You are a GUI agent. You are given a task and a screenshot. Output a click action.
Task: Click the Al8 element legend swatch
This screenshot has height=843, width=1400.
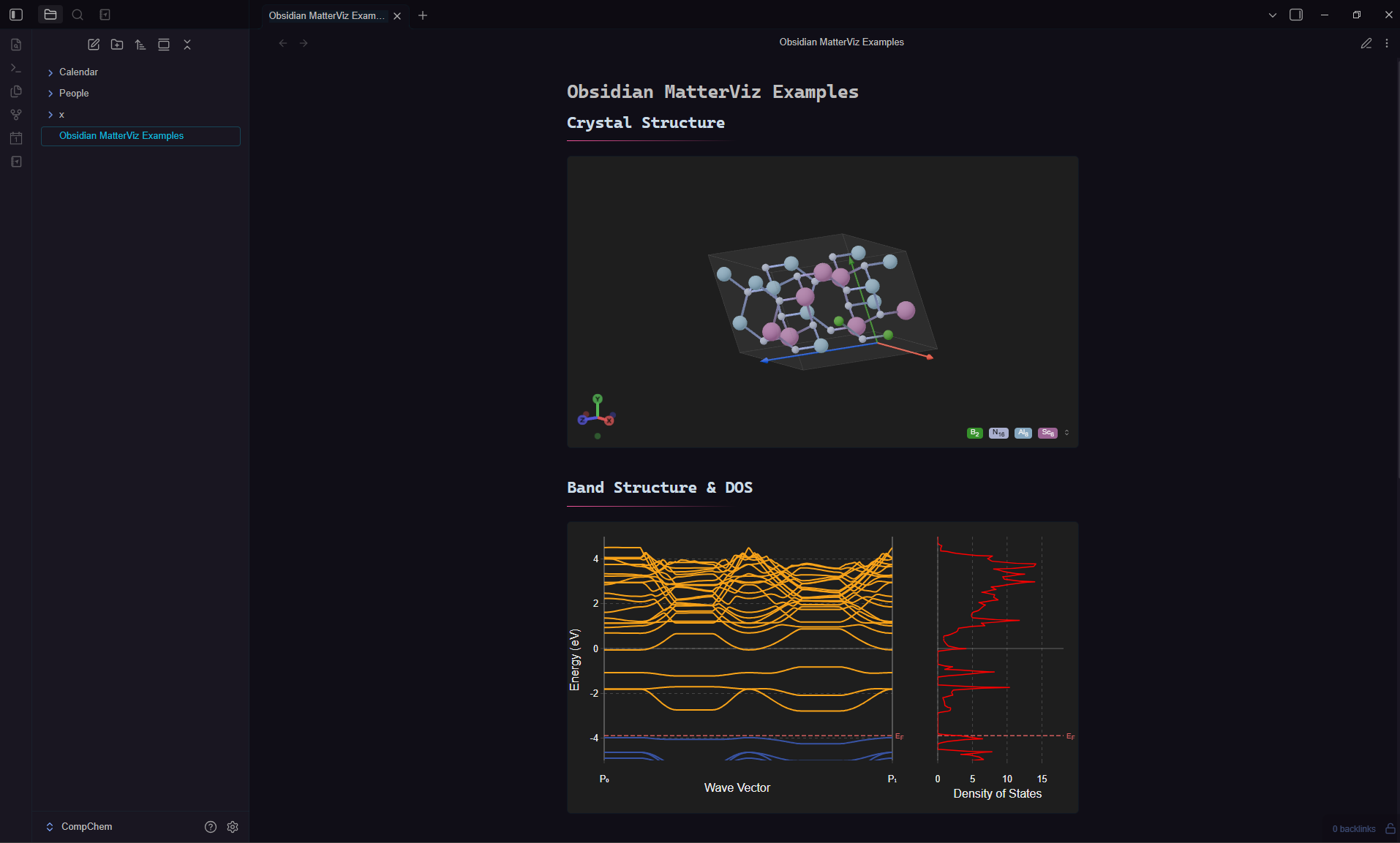[x=1023, y=433]
